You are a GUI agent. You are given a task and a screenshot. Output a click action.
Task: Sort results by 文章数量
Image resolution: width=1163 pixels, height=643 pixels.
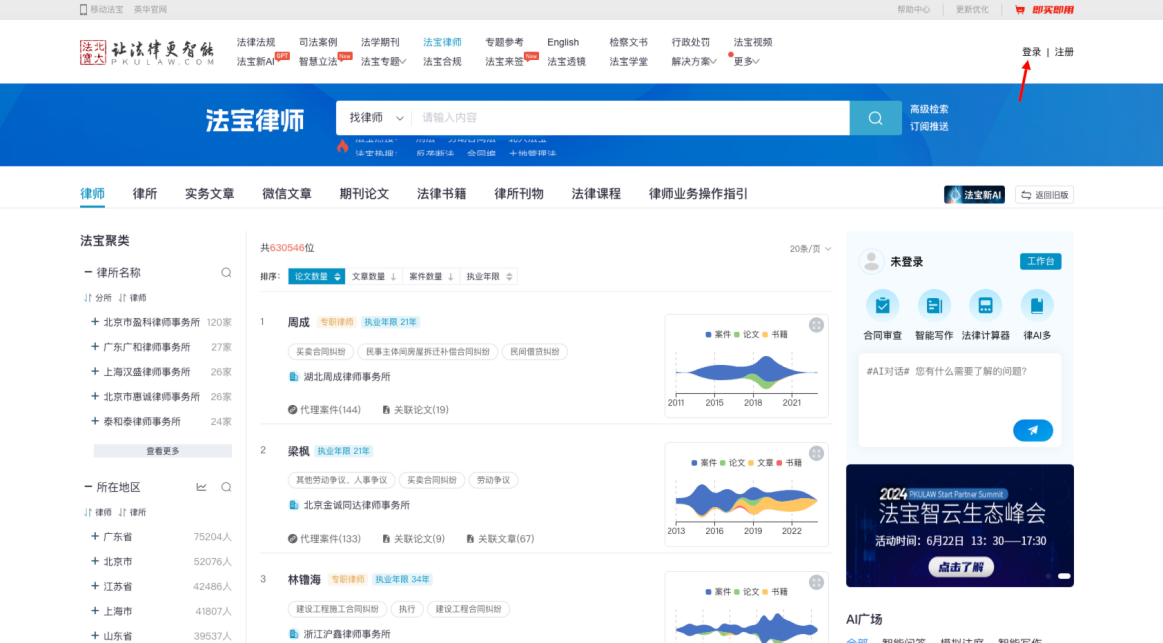(x=374, y=277)
